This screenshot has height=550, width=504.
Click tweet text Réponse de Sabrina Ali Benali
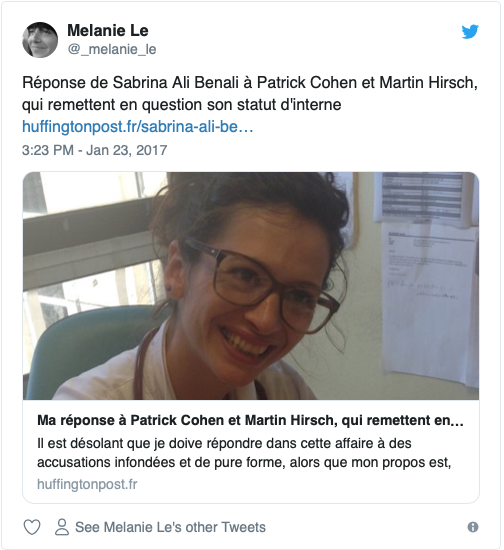[x=250, y=83]
